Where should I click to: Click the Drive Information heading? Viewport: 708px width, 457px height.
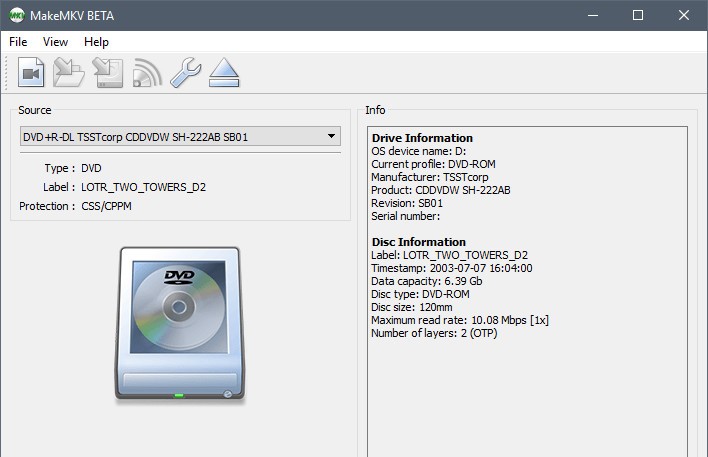click(422, 138)
